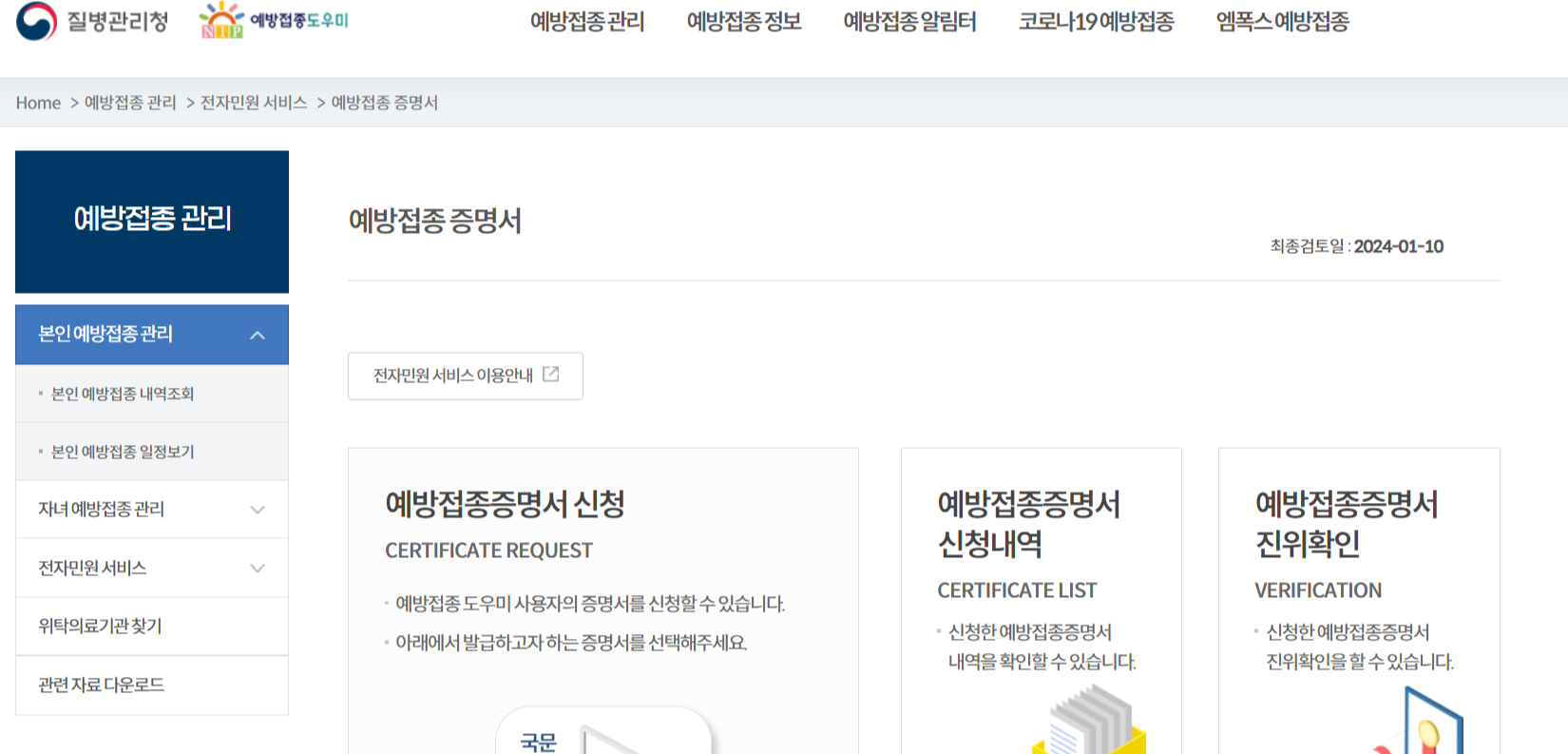Open 본인 예방접종 일정보기 in the sidebar
Image resolution: width=1568 pixels, height=754 pixels.
(x=123, y=452)
